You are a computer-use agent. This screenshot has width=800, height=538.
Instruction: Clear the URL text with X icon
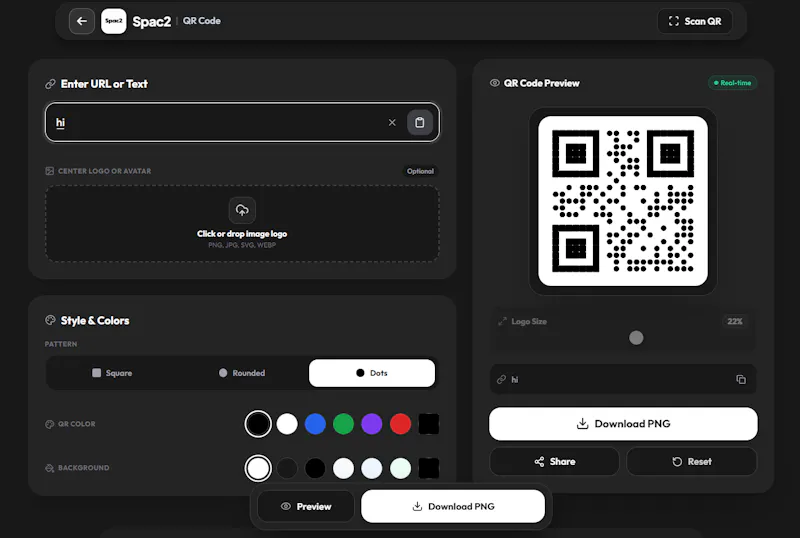392,123
